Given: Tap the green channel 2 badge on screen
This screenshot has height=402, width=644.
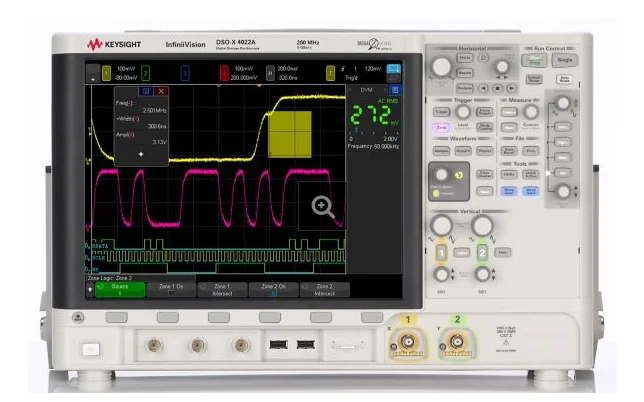Looking at the screenshot, I should tap(145, 74).
